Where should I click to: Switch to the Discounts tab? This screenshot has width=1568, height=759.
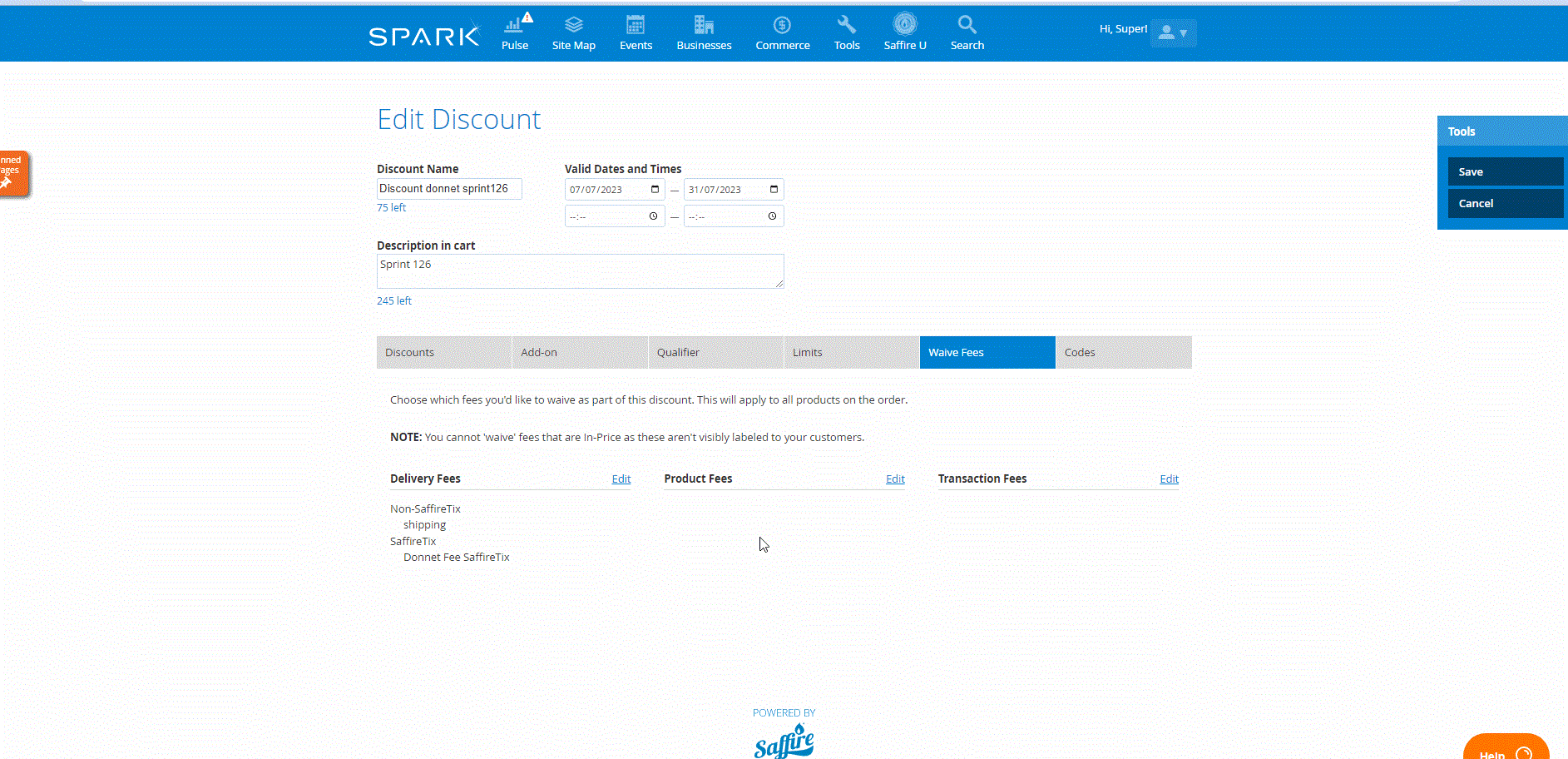pos(443,353)
